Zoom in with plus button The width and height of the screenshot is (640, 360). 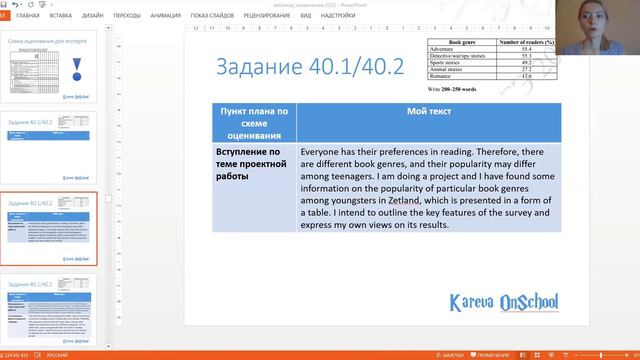[x=627, y=355]
